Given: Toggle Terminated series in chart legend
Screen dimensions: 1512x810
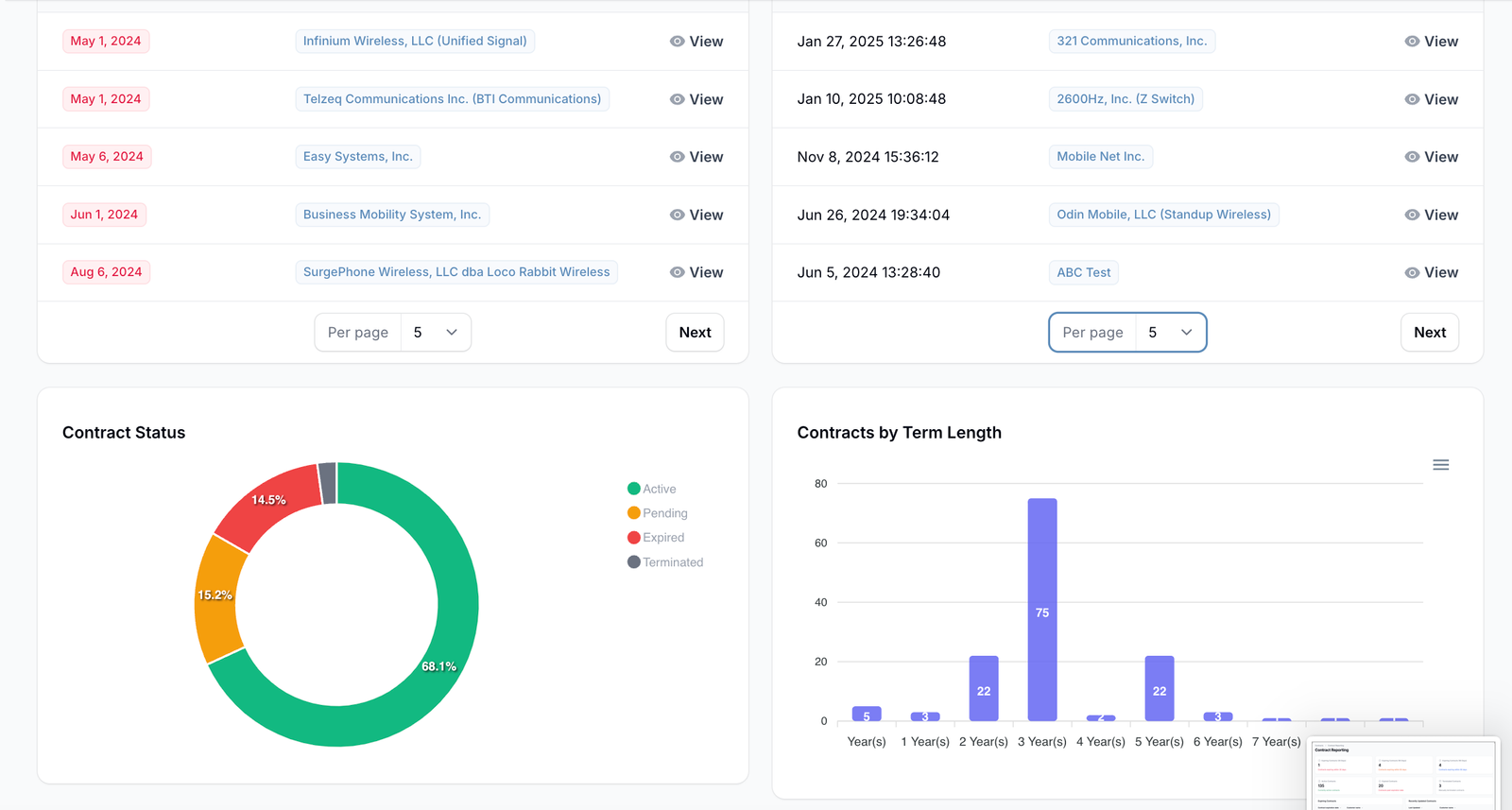Looking at the screenshot, I should tap(672, 562).
